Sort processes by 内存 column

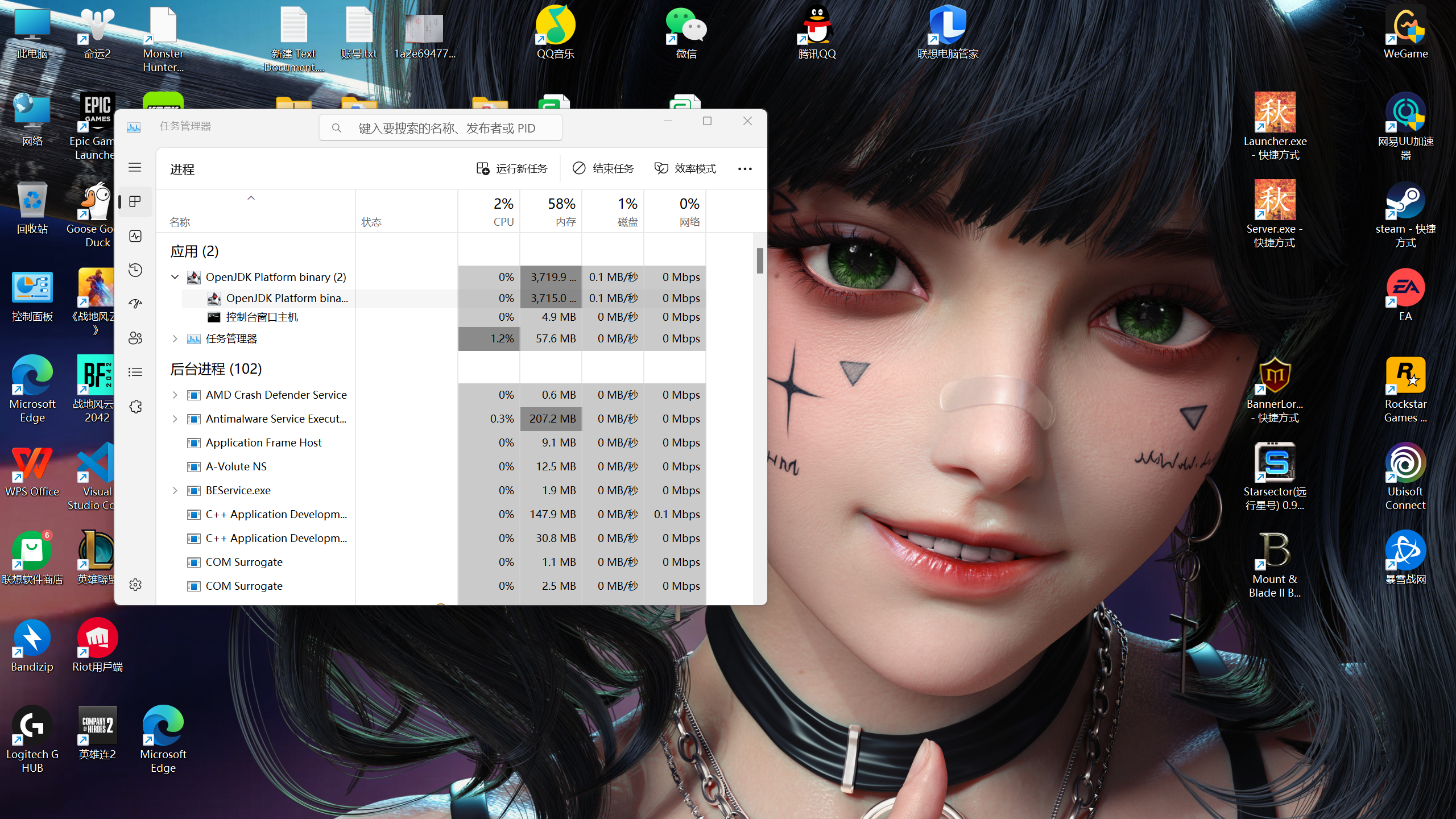(x=551, y=211)
